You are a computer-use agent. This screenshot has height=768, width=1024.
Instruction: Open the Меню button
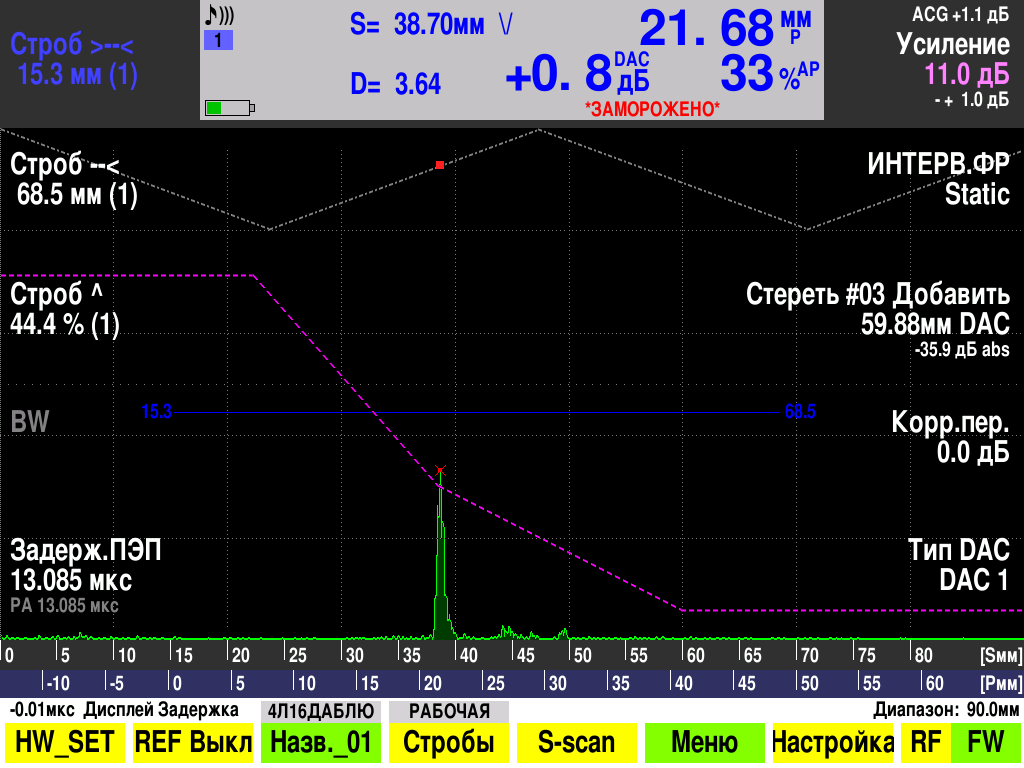click(x=705, y=743)
